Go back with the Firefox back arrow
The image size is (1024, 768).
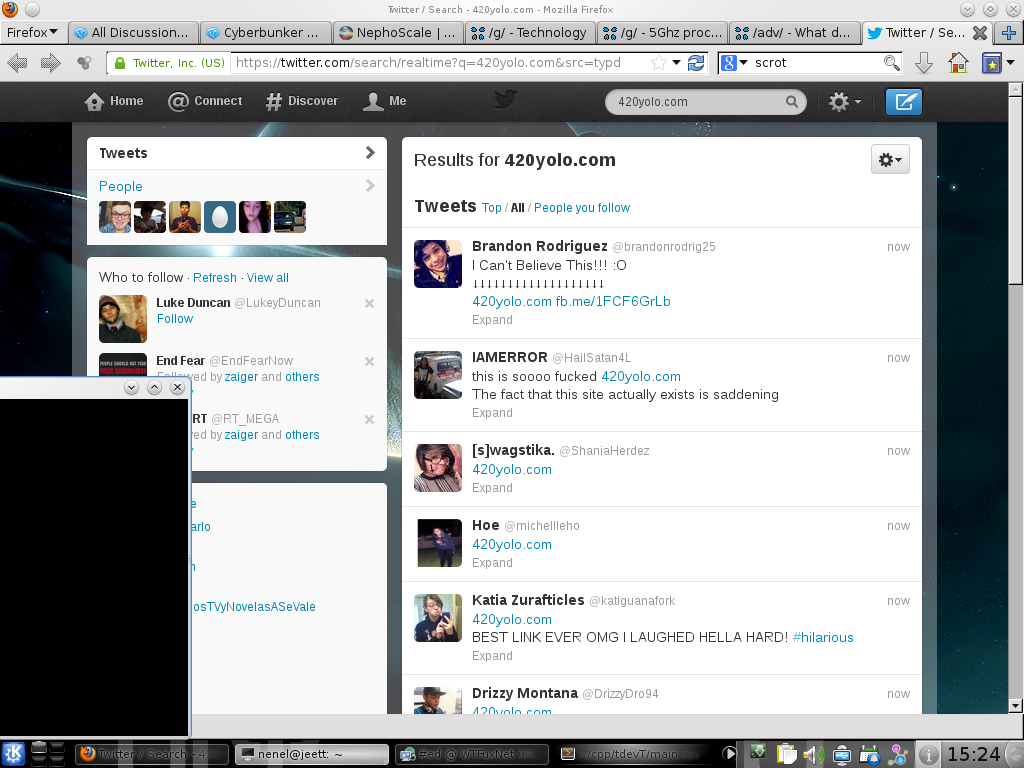coord(17,63)
